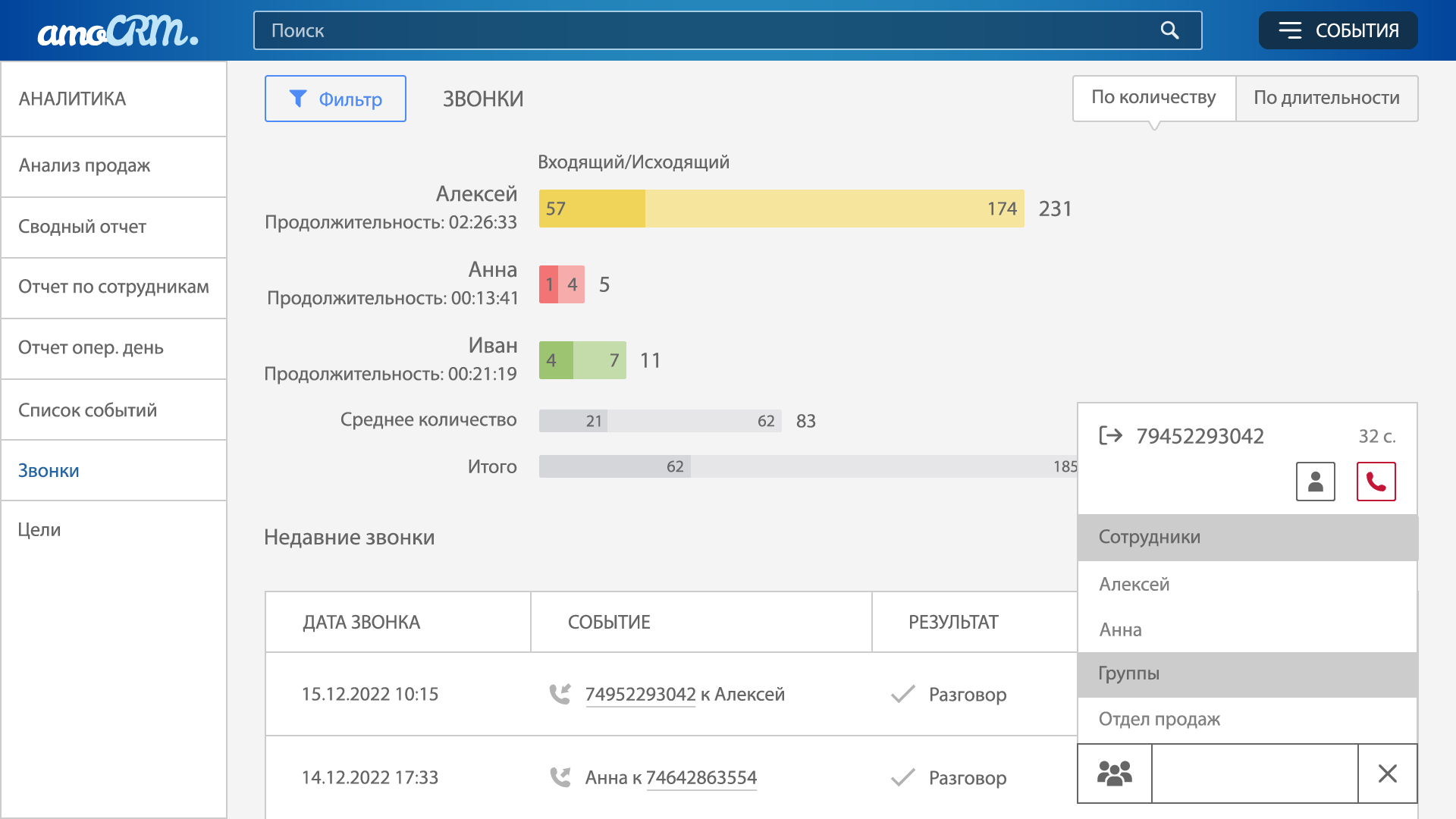The image size is (1456, 819).
Task: Open Отчет по сотрудникам
Action: pos(114,287)
